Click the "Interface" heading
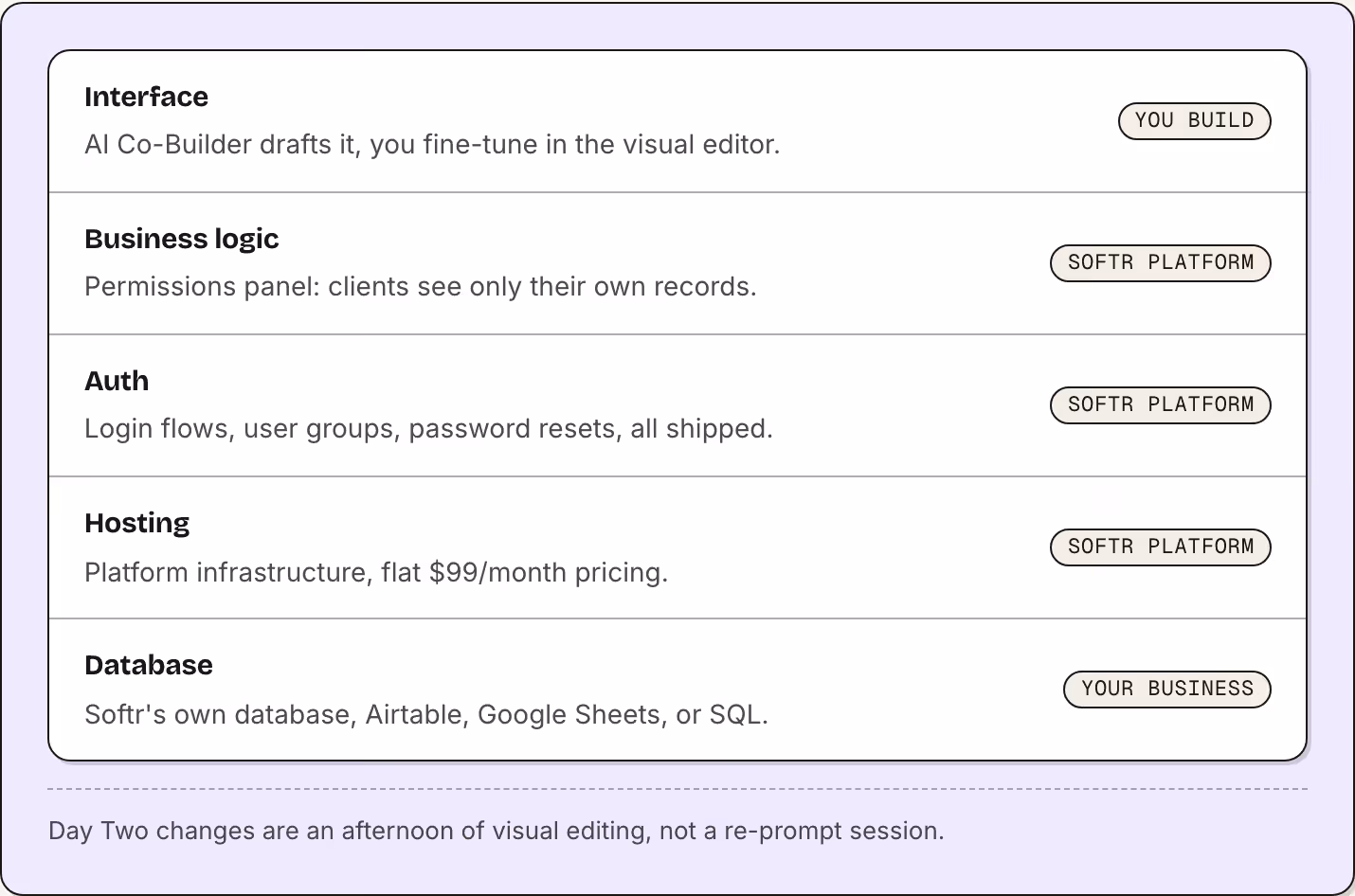The height and width of the screenshot is (896, 1355). (146, 97)
